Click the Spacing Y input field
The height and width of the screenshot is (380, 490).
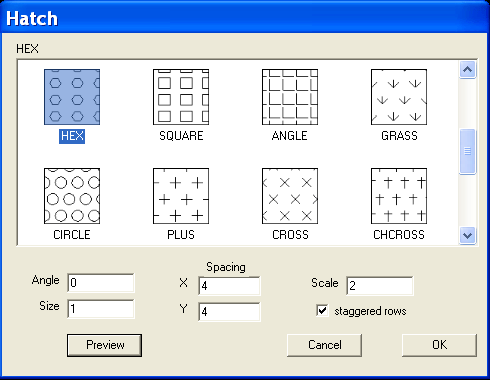[x=229, y=312]
